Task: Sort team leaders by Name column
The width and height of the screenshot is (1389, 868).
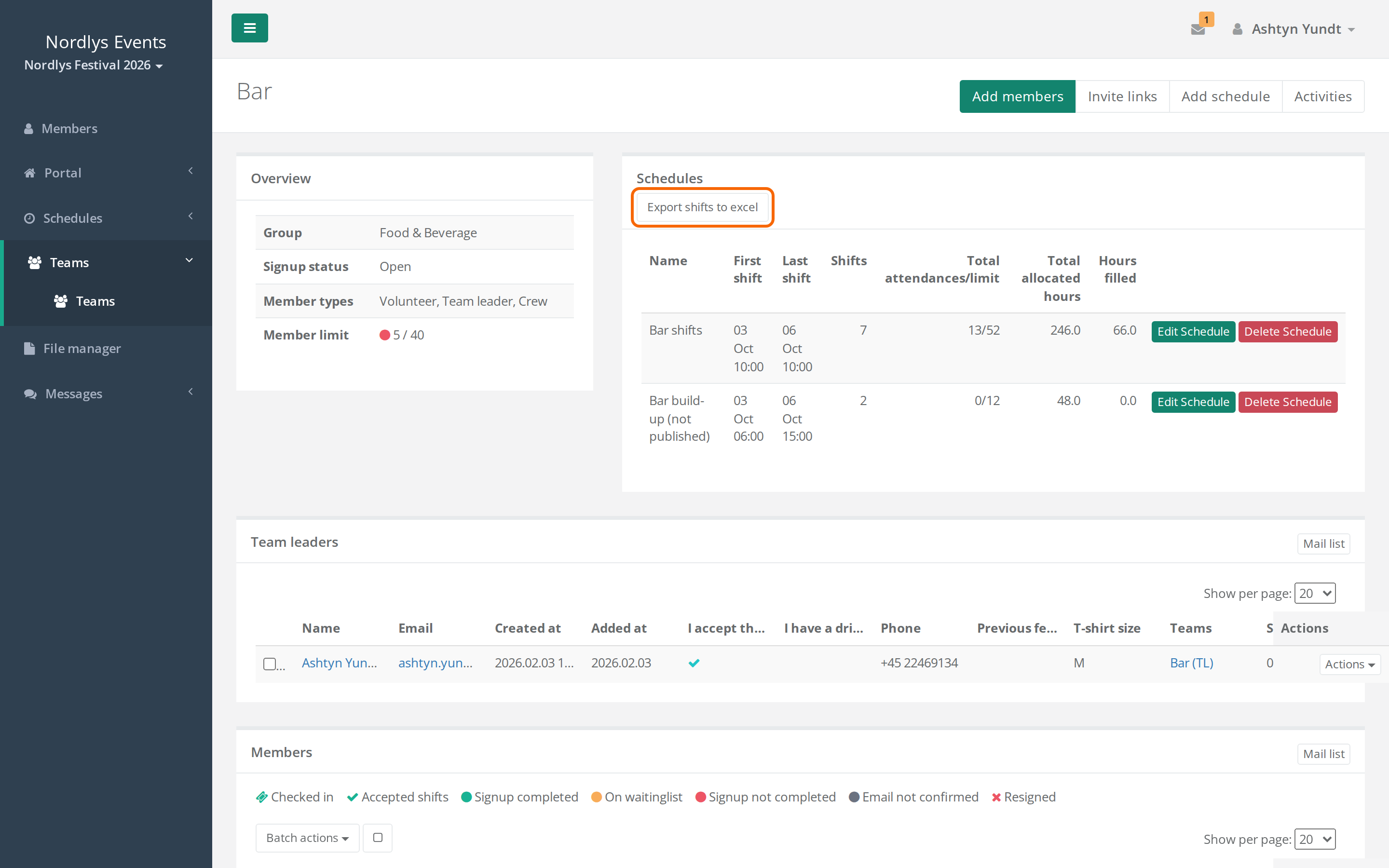Action: point(321,628)
